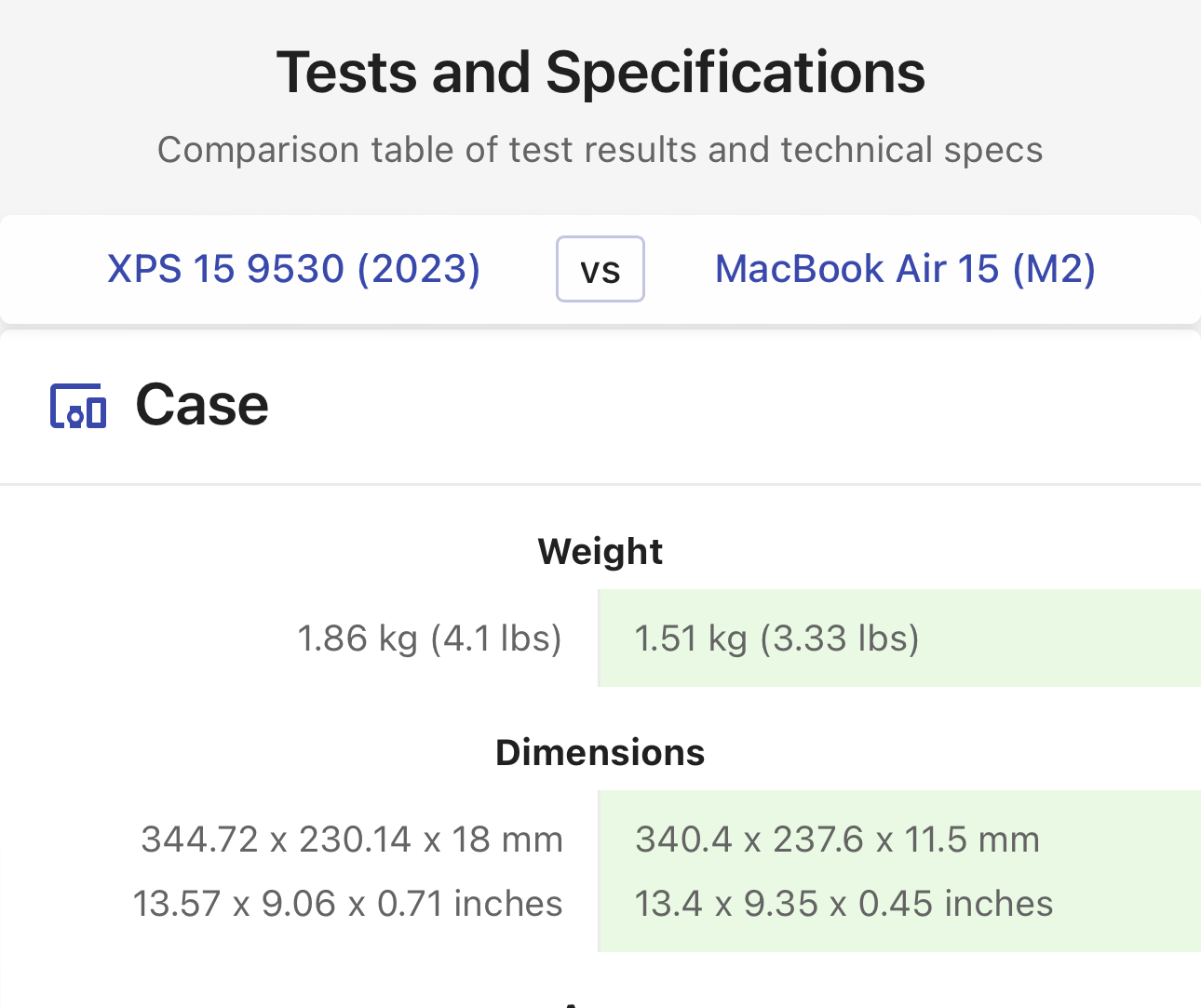Click the 1.86 kg (4.1 lbs) weight value
Viewport: 1201px width, 1008px height.
click(429, 638)
